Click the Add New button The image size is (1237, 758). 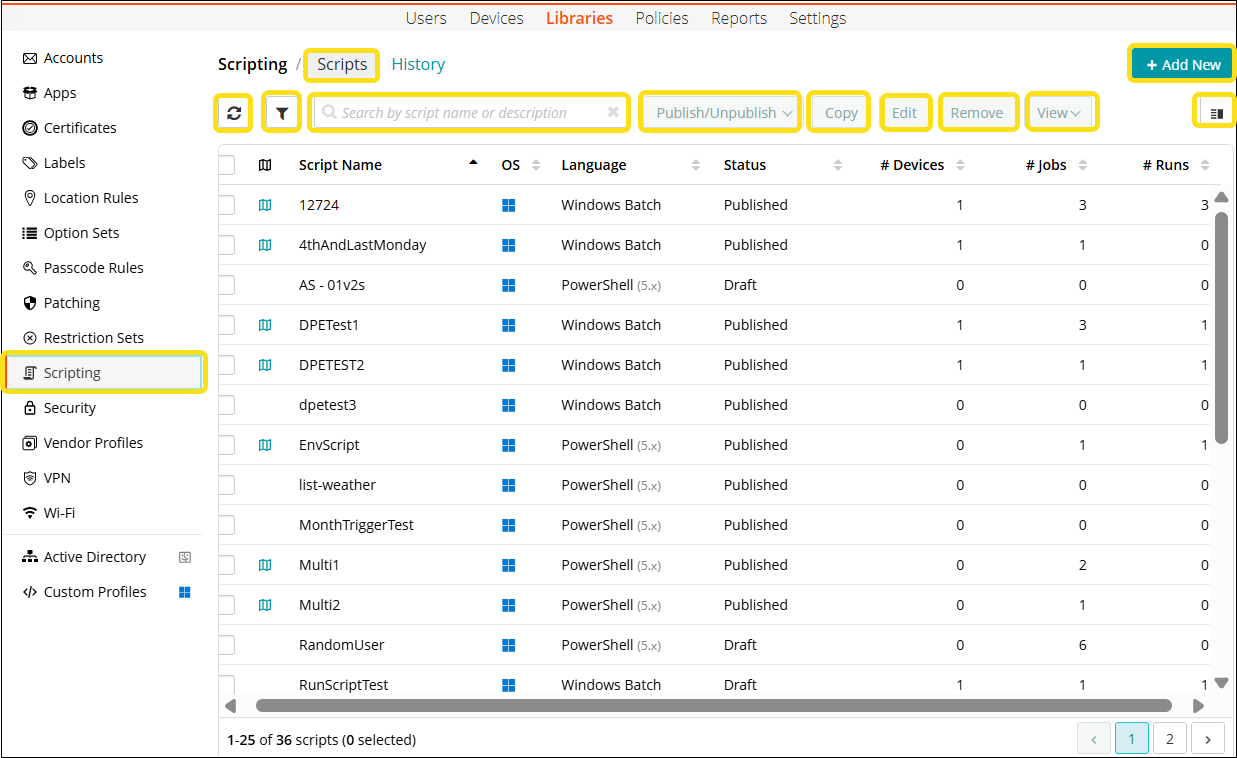point(1182,64)
